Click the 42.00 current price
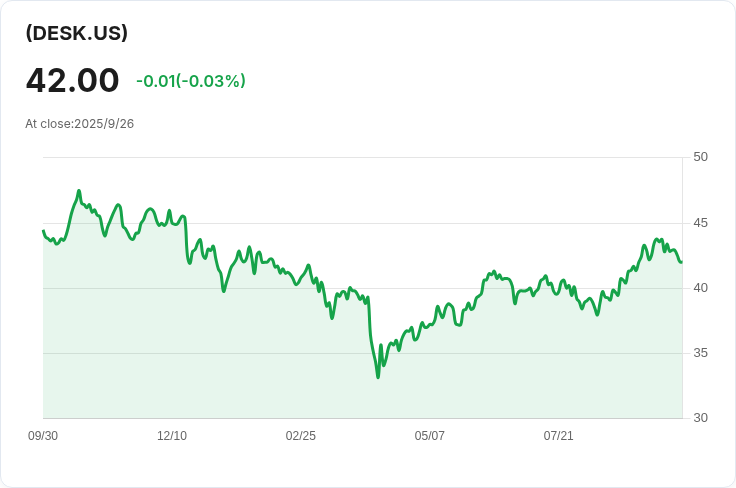Screen dimensions: 736x488 [x=72, y=80]
